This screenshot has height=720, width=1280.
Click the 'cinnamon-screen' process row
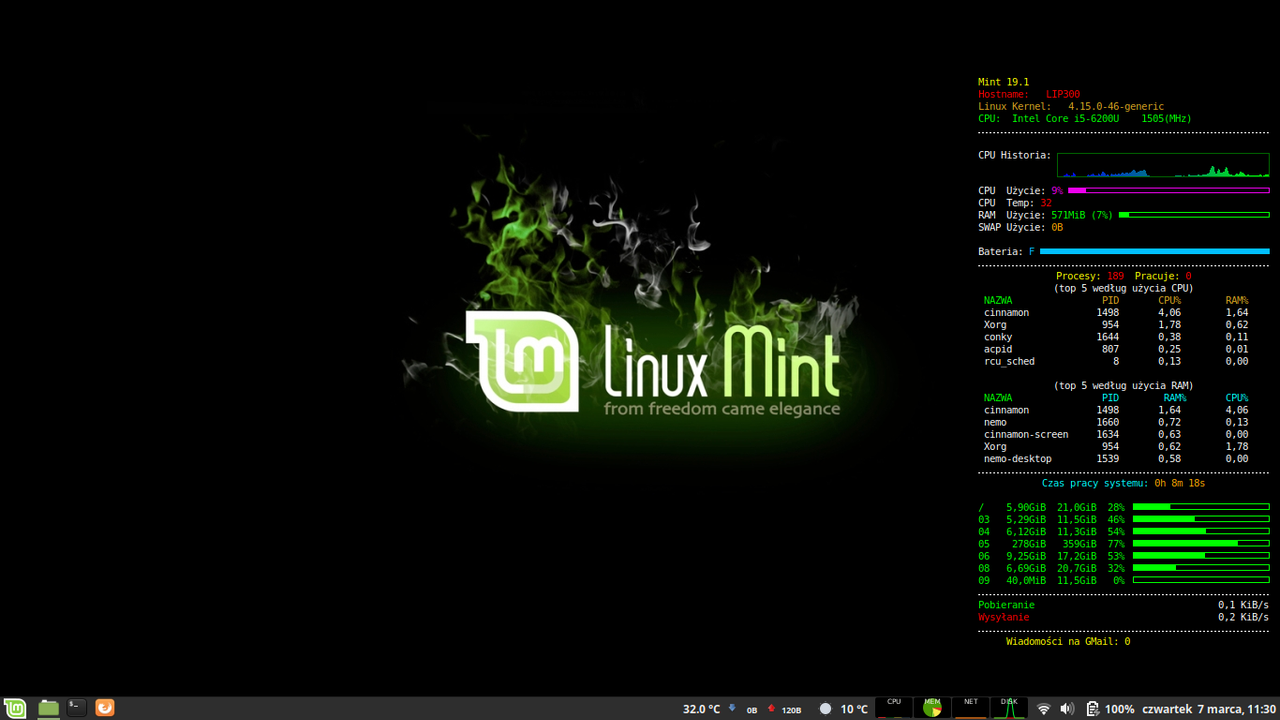pyautogui.click(x=1116, y=434)
